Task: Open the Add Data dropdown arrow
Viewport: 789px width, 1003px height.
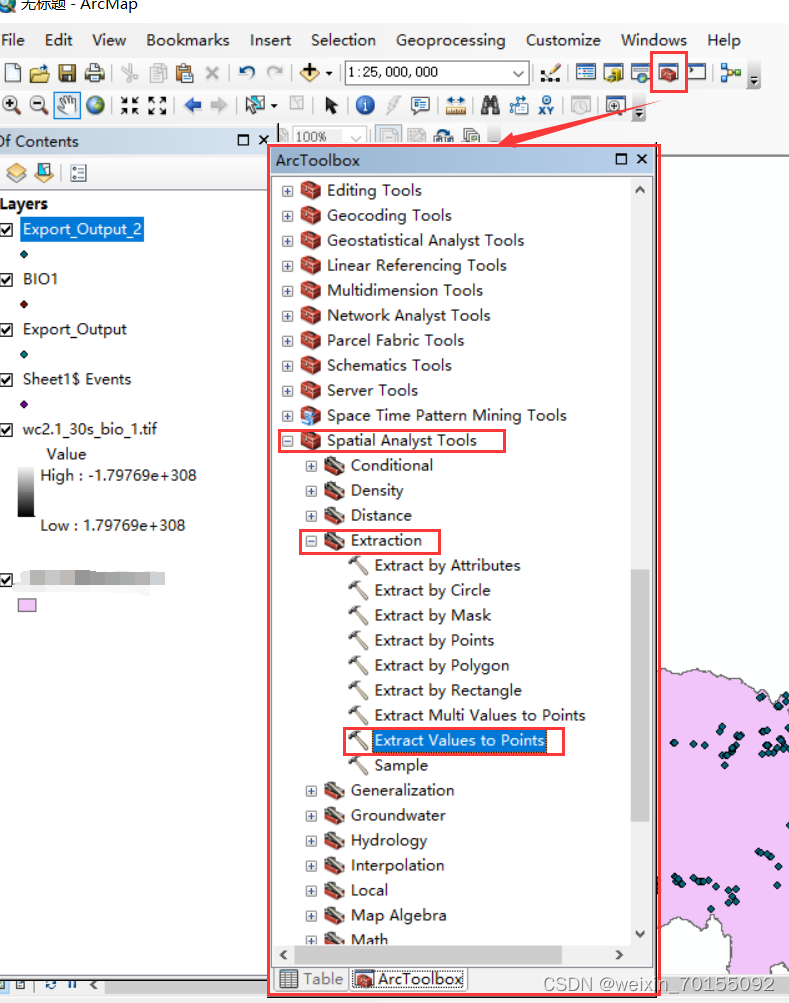Action: (x=329, y=73)
